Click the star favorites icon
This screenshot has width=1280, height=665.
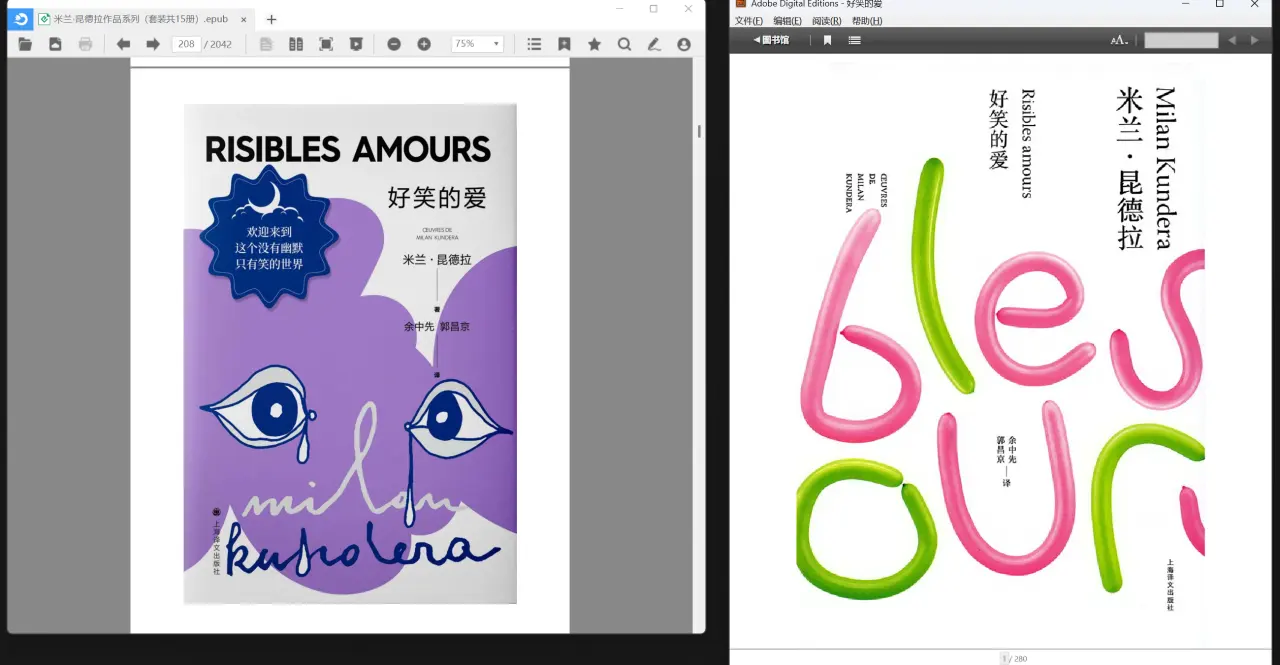coord(594,44)
